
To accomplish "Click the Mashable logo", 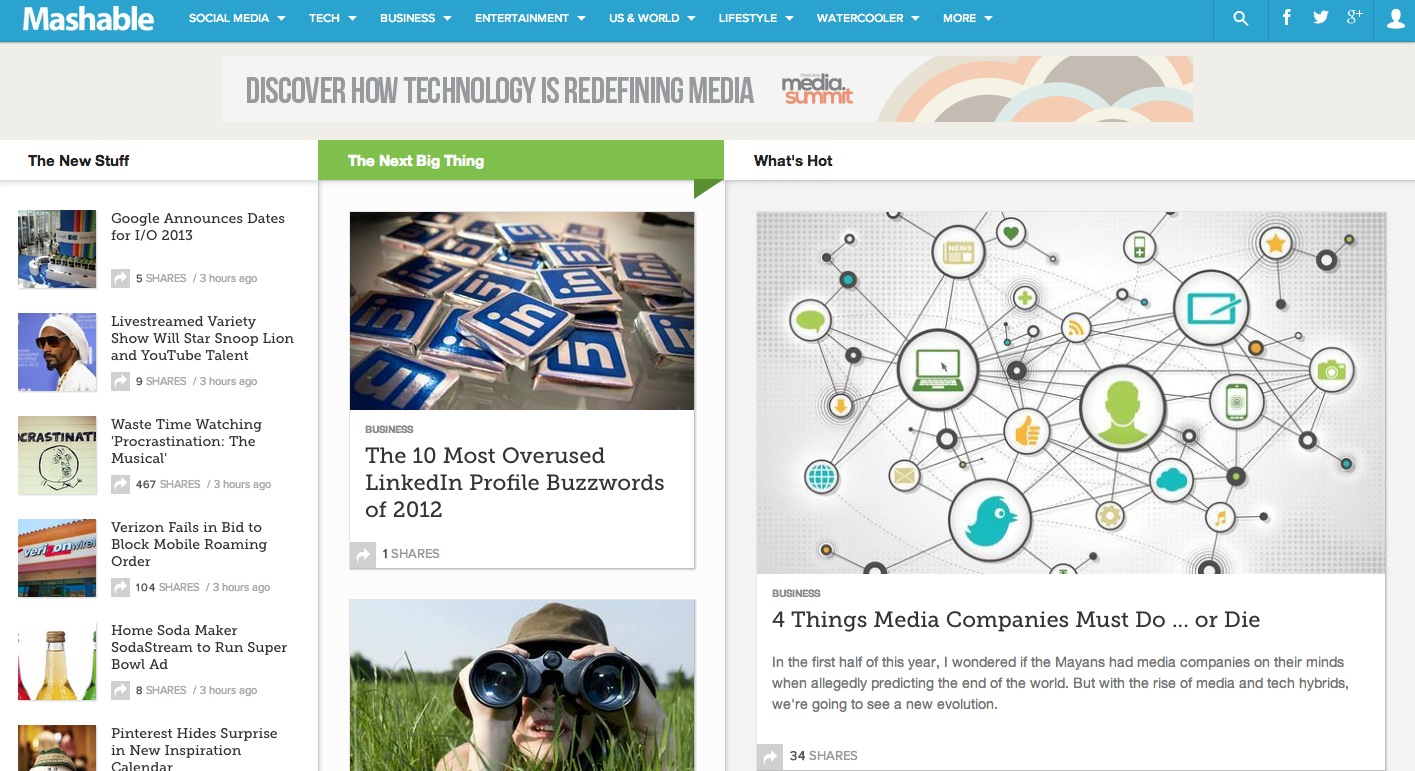I will 88,18.
